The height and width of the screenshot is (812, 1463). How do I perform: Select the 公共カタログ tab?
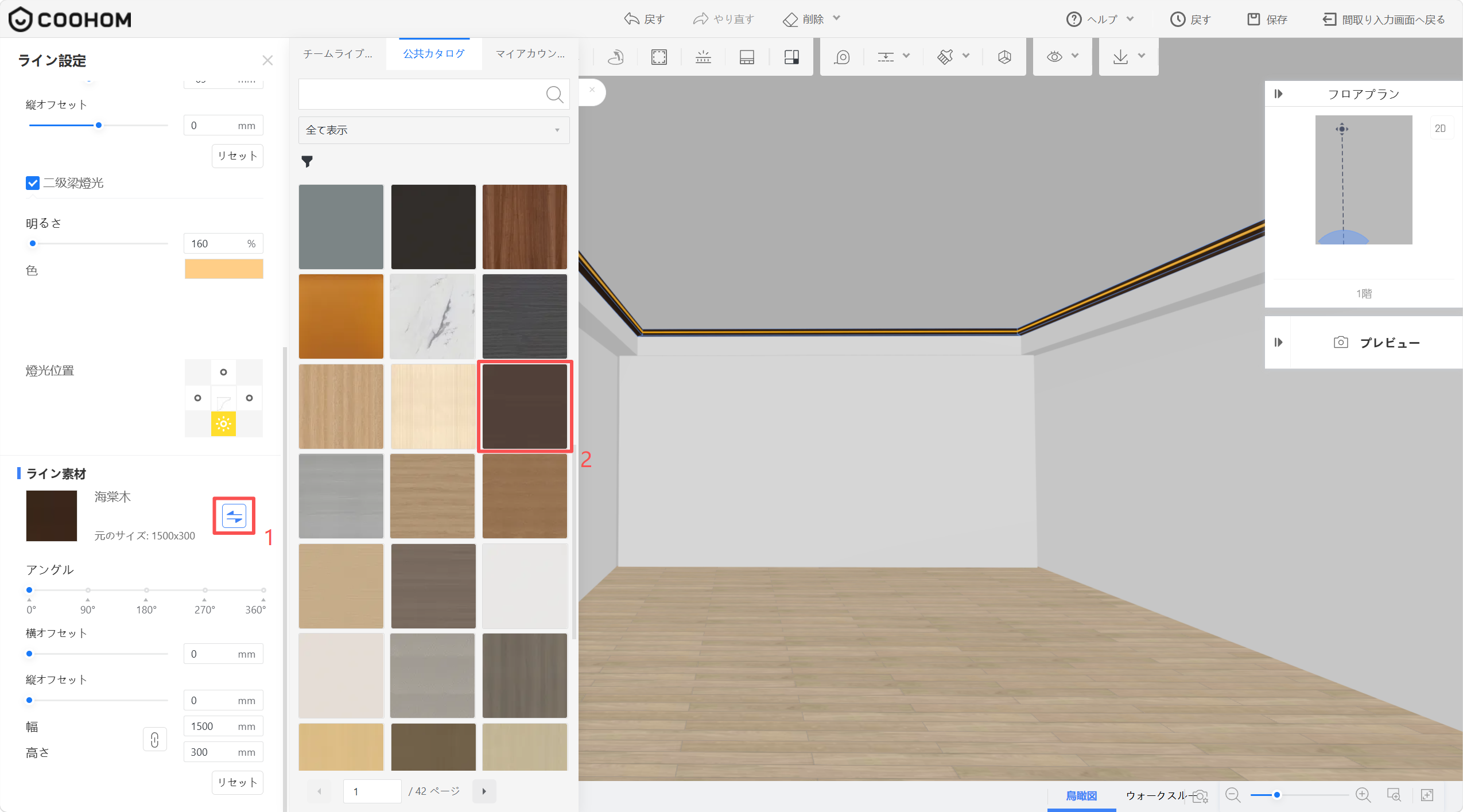point(434,54)
